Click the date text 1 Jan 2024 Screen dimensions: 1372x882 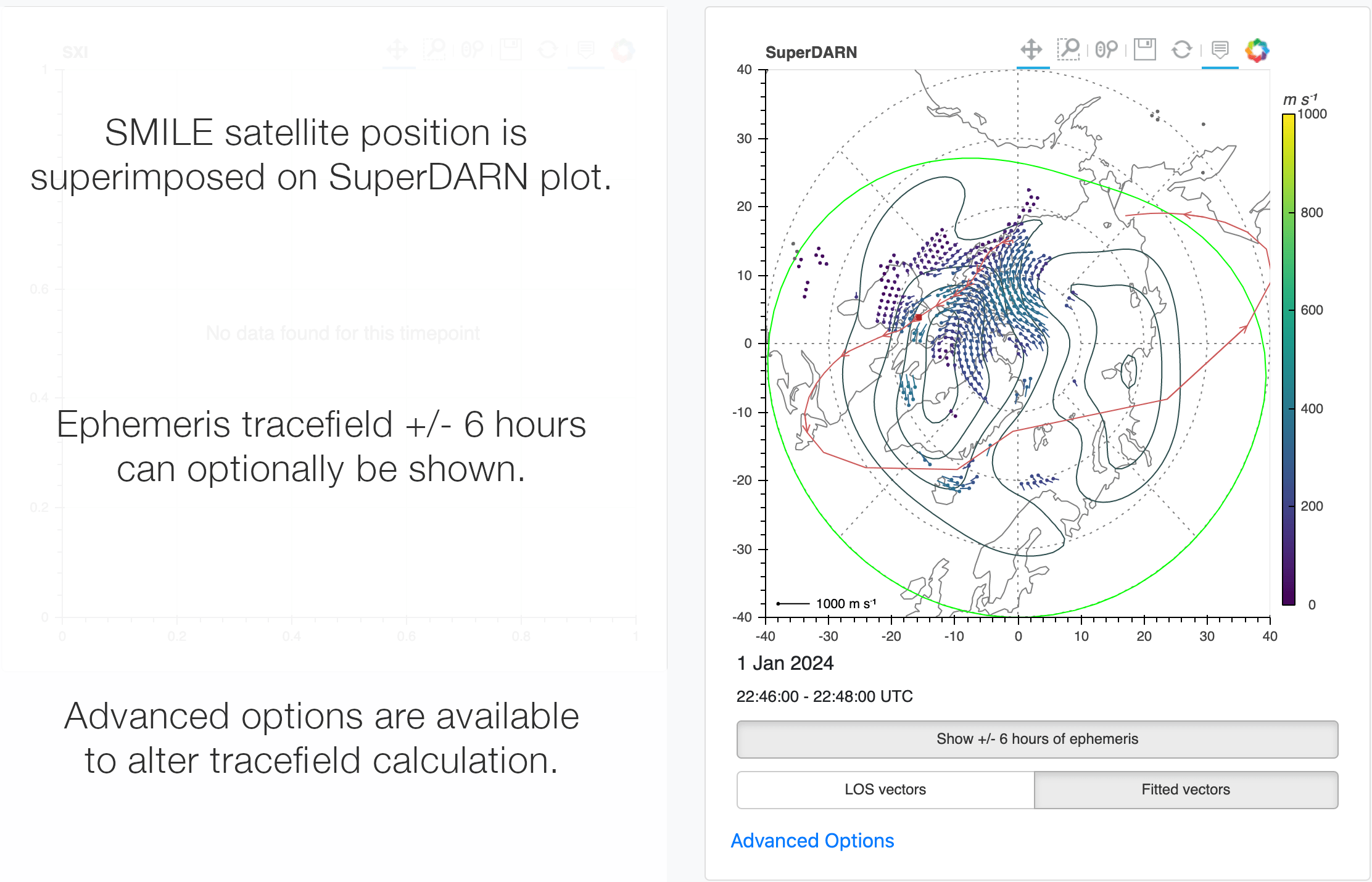click(x=785, y=664)
